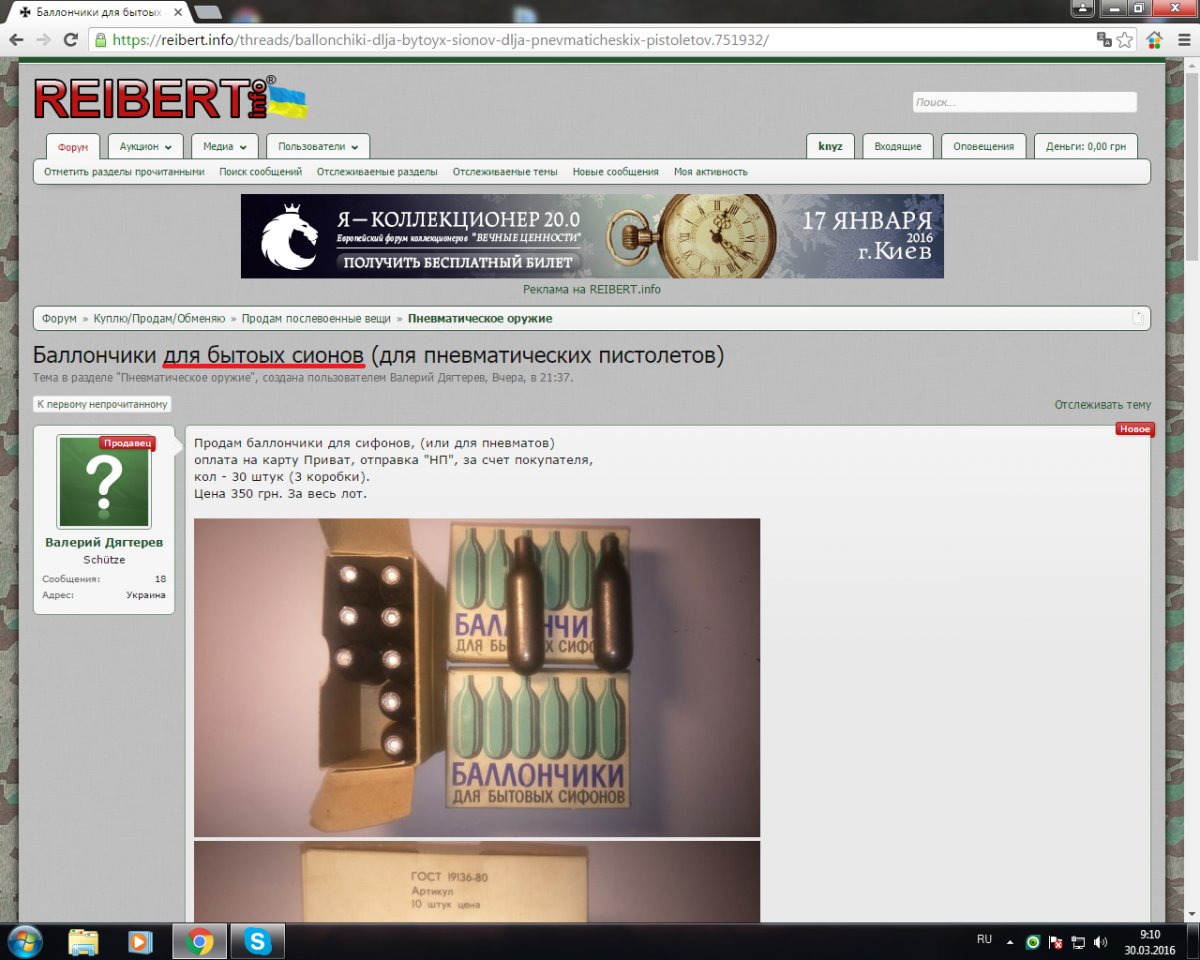Open a new browser tab
Image resolution: width=1200 pixels, height=960 pixels.
pos(207,12)
